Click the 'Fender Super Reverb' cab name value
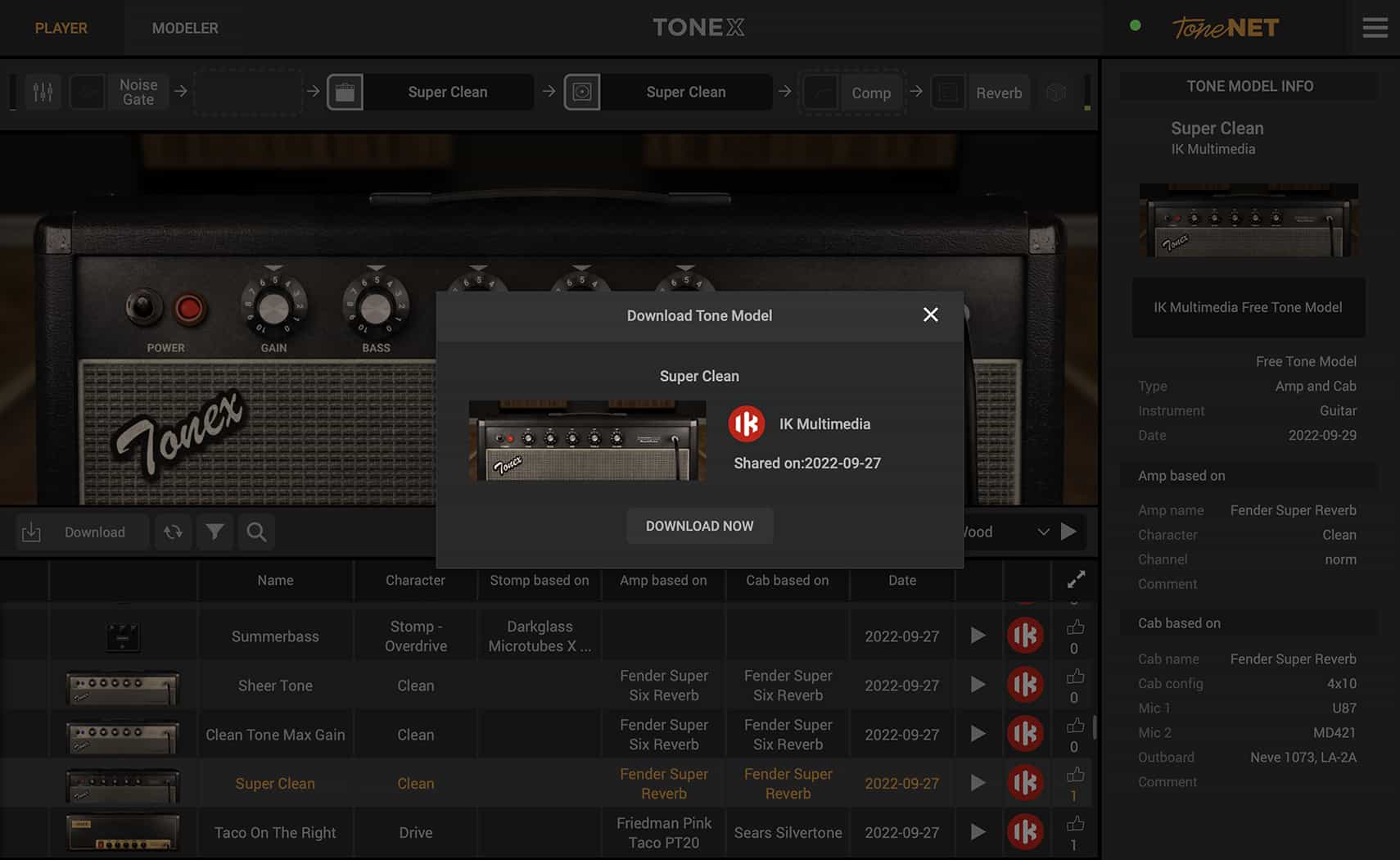The image size is (1400, 860). click(1293, 659)
